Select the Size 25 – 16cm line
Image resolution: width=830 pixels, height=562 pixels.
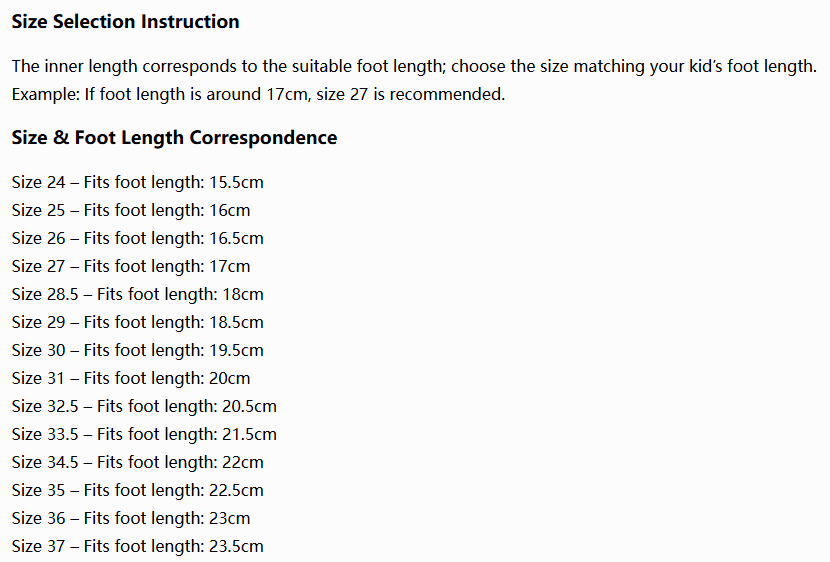click(x=131, y=211)
